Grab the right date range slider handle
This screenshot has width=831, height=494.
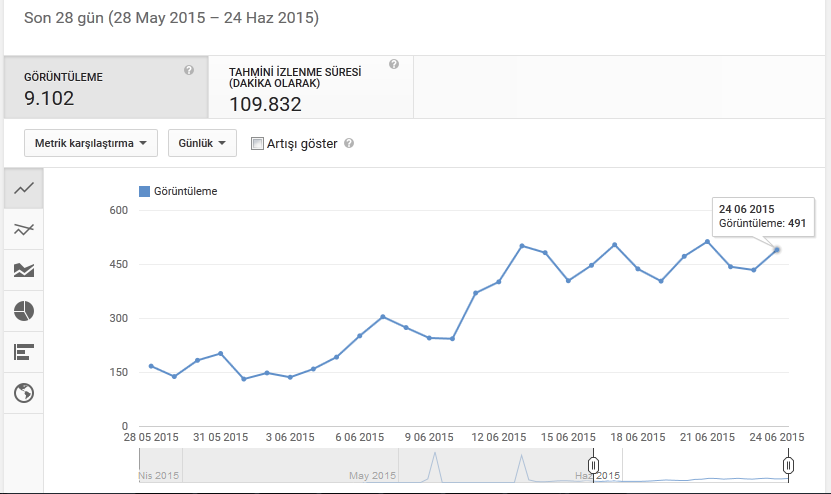click(x=788, y=465)
